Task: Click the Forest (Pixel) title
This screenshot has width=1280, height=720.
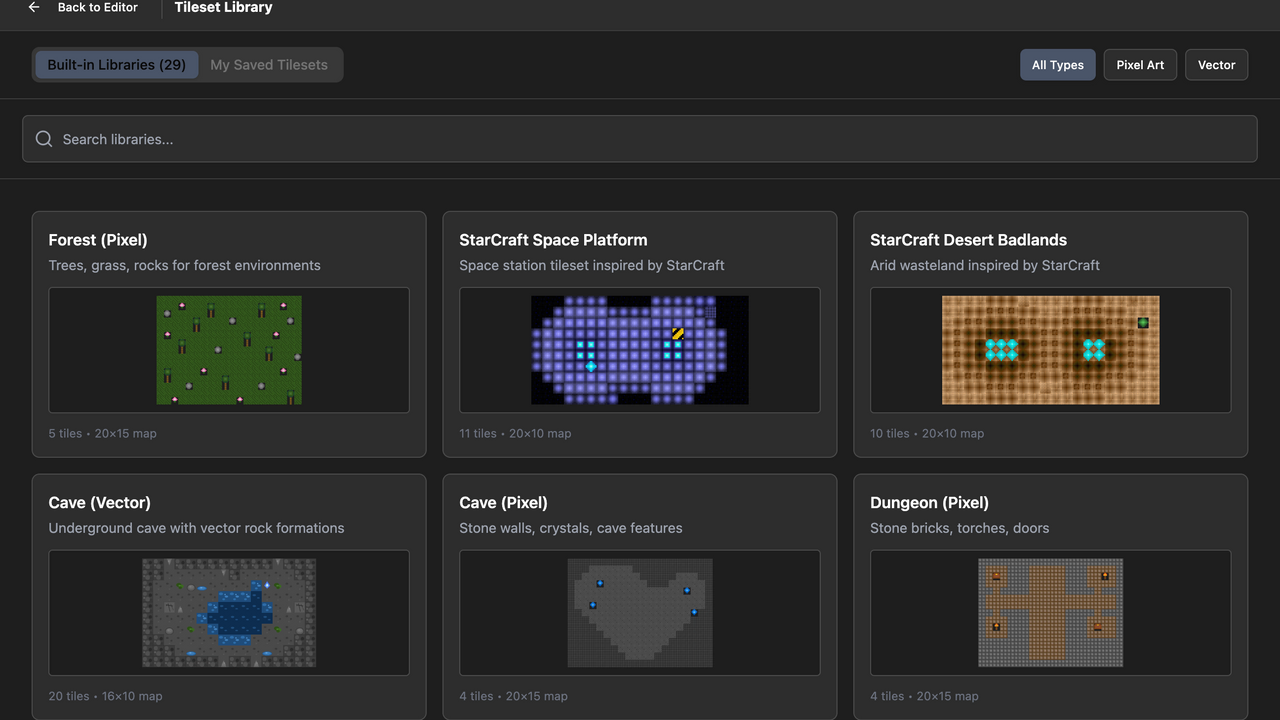Action: pos(98,240)
